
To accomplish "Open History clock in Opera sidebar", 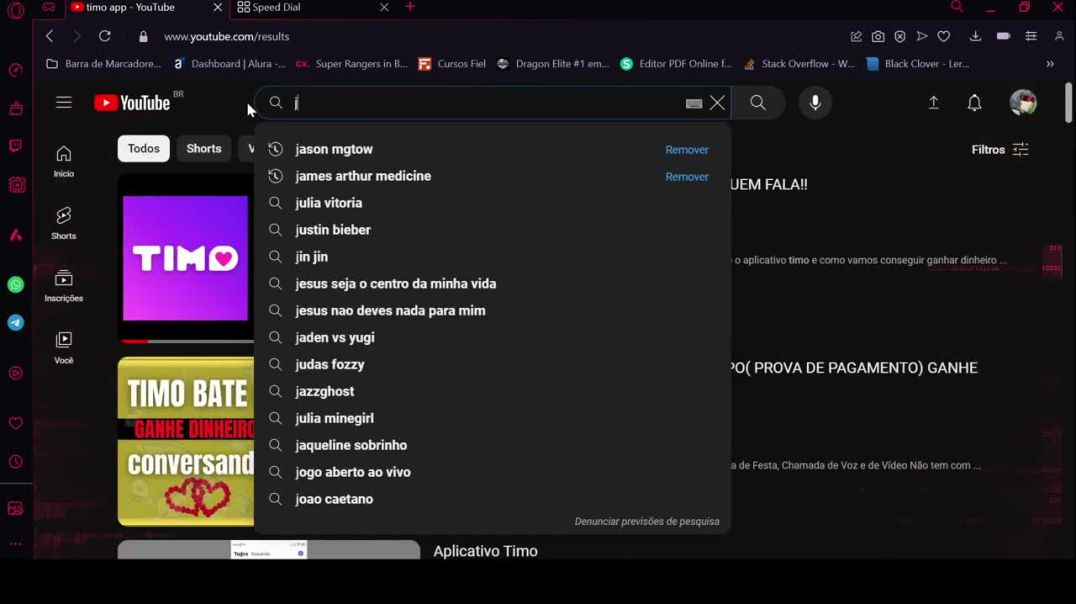I will coord(16,462).
